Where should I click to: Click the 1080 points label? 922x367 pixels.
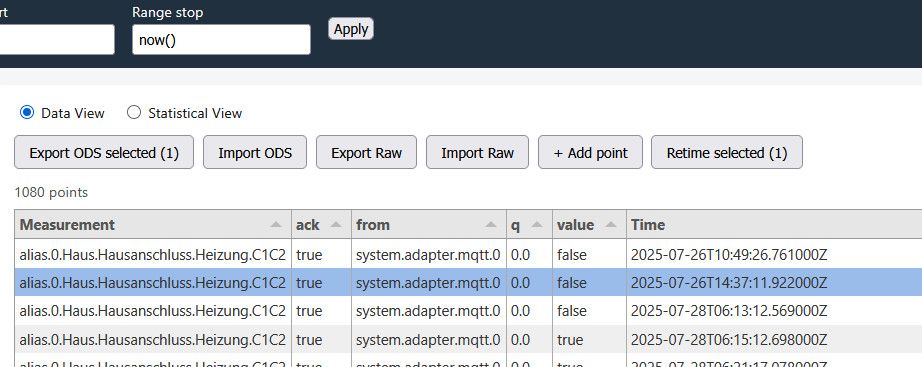[51, 192]
